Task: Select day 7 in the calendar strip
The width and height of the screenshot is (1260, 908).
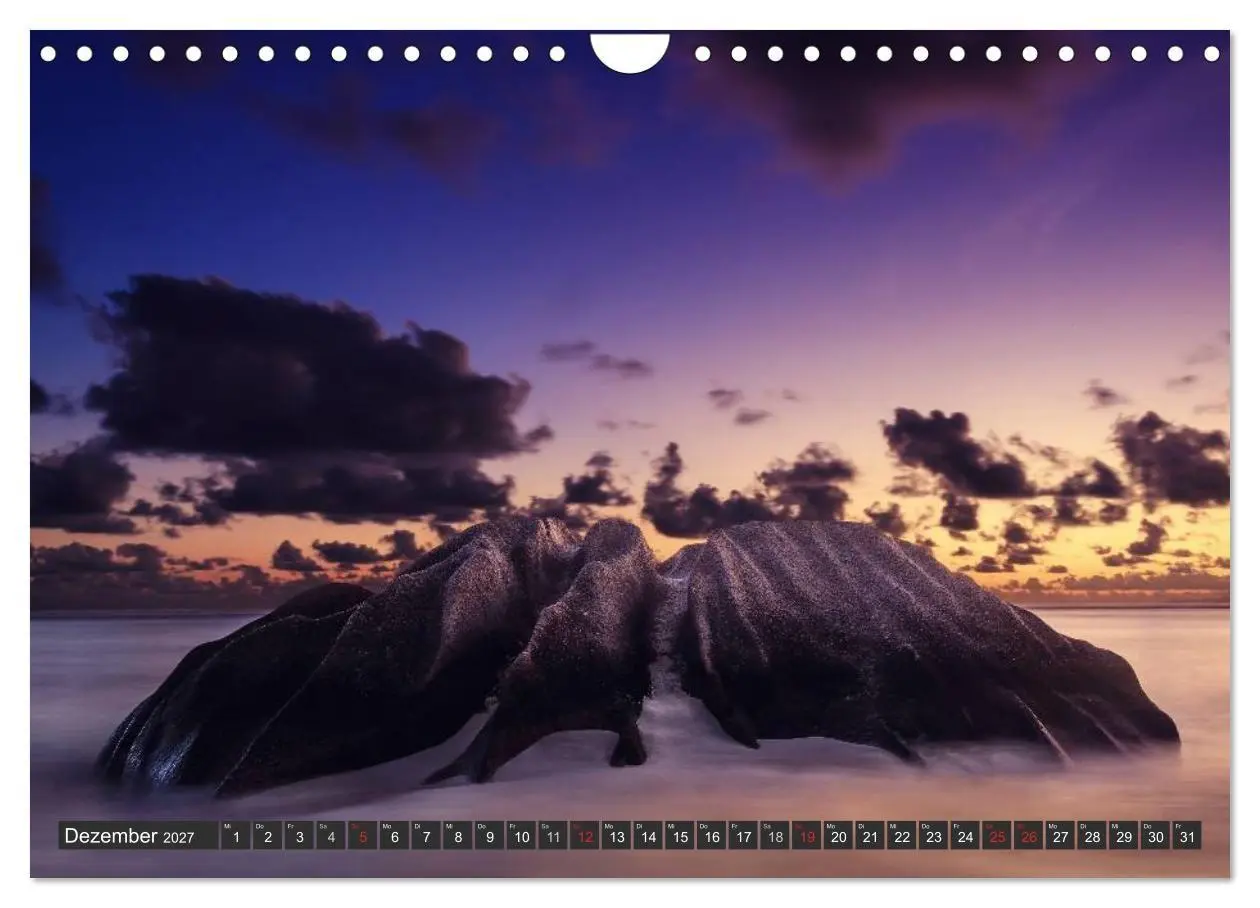Action: (426, 836)
